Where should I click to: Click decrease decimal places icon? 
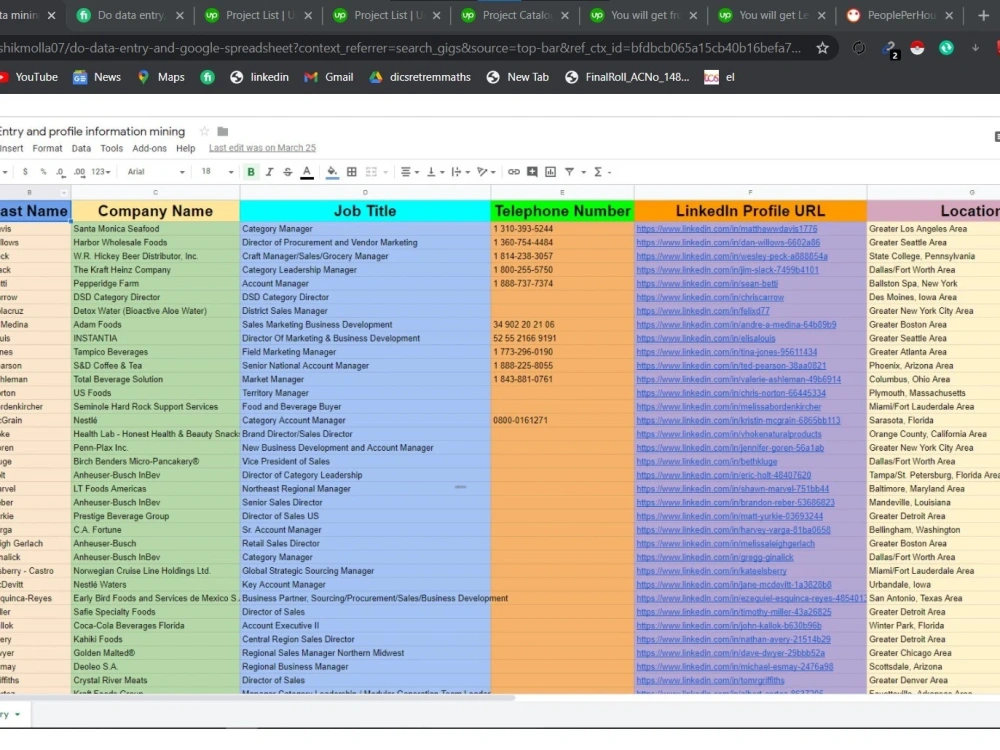pyautogui.click(x=60, y=172)
